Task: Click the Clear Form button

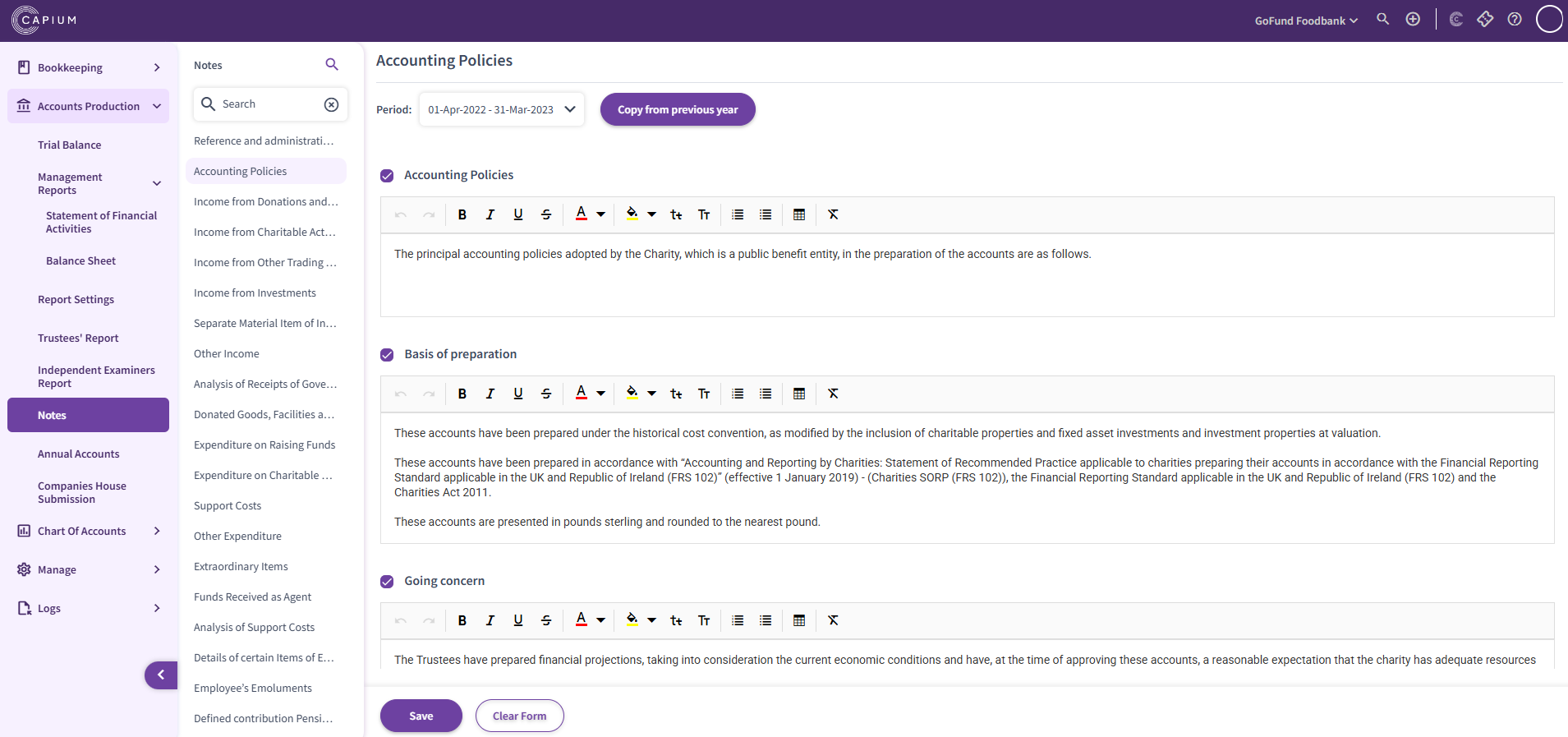Action: (x=519, y=716)
